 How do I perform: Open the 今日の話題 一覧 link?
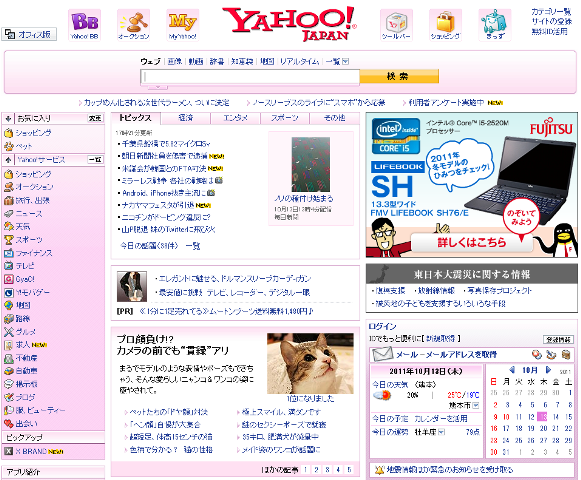(193, 246)
